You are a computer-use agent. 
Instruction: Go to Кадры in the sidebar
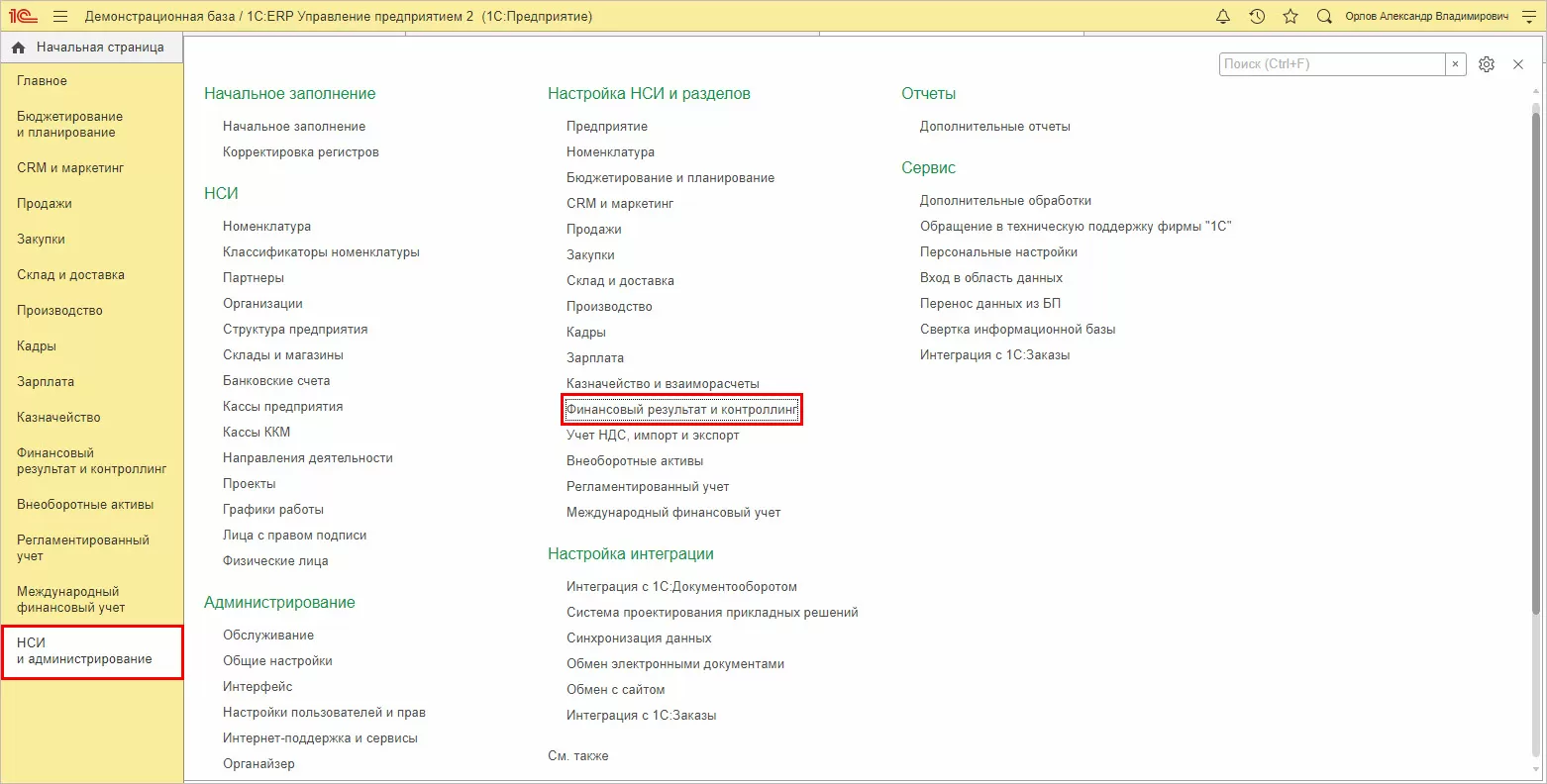37,346
